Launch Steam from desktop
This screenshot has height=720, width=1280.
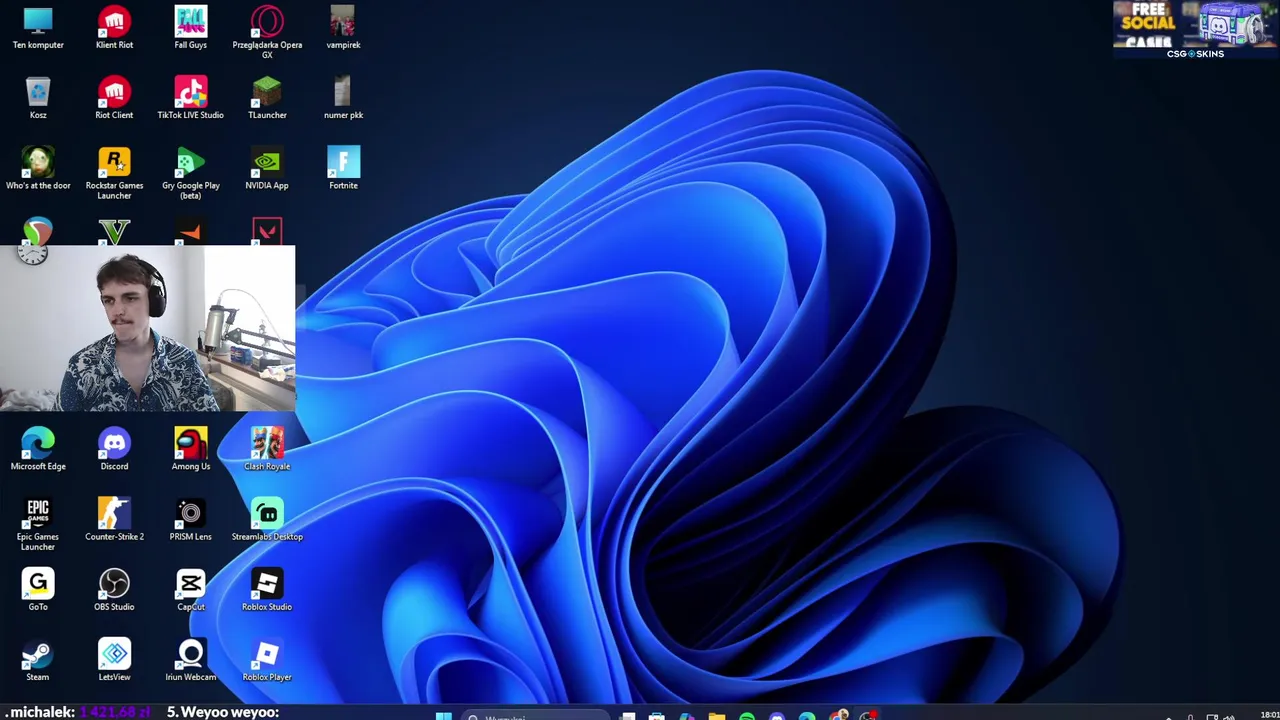pos(38,660)
